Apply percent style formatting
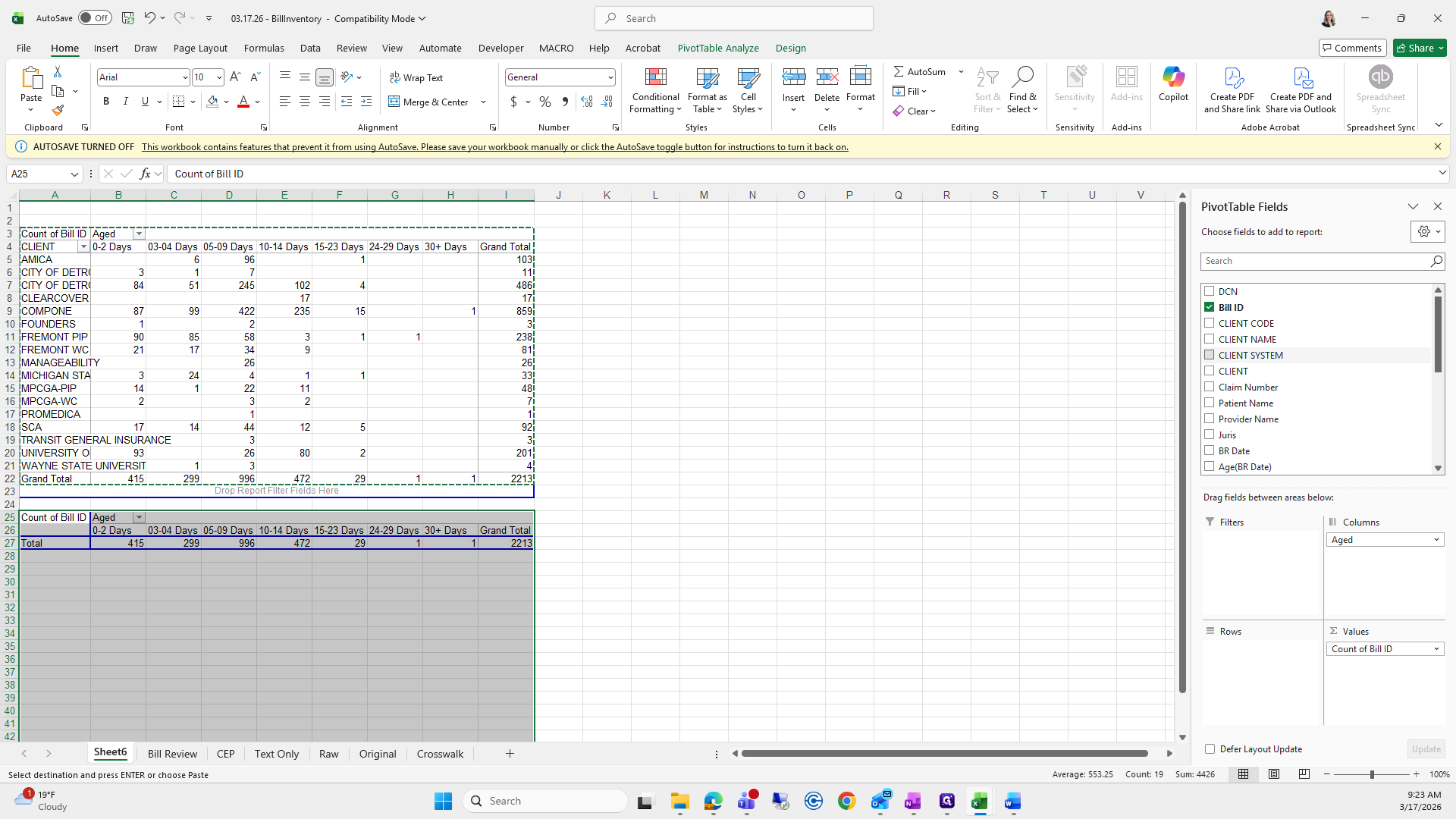Screen dimensions: 1456x819 tap(544, 102)
